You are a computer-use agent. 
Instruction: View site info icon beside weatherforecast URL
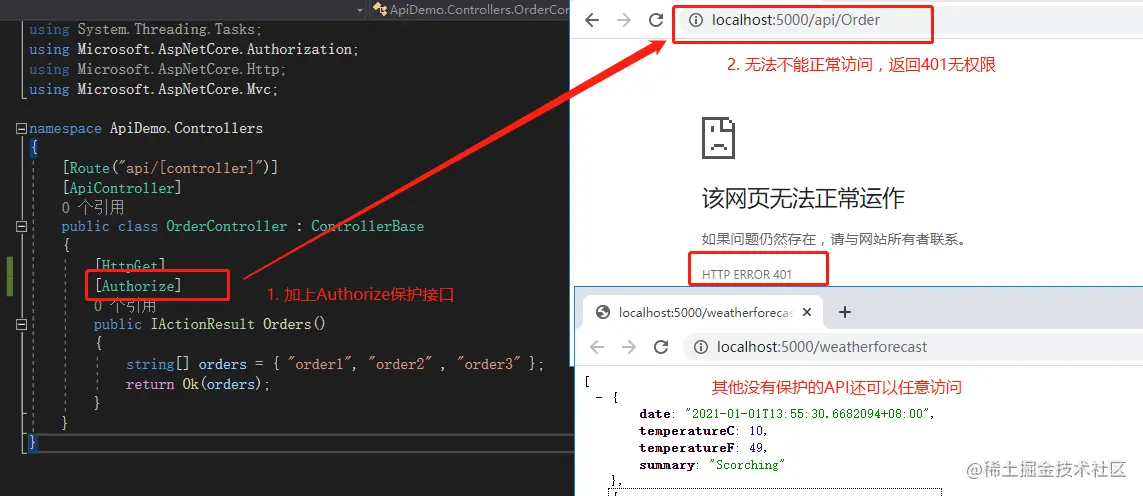pyautogui.click(x=701, y=347)
